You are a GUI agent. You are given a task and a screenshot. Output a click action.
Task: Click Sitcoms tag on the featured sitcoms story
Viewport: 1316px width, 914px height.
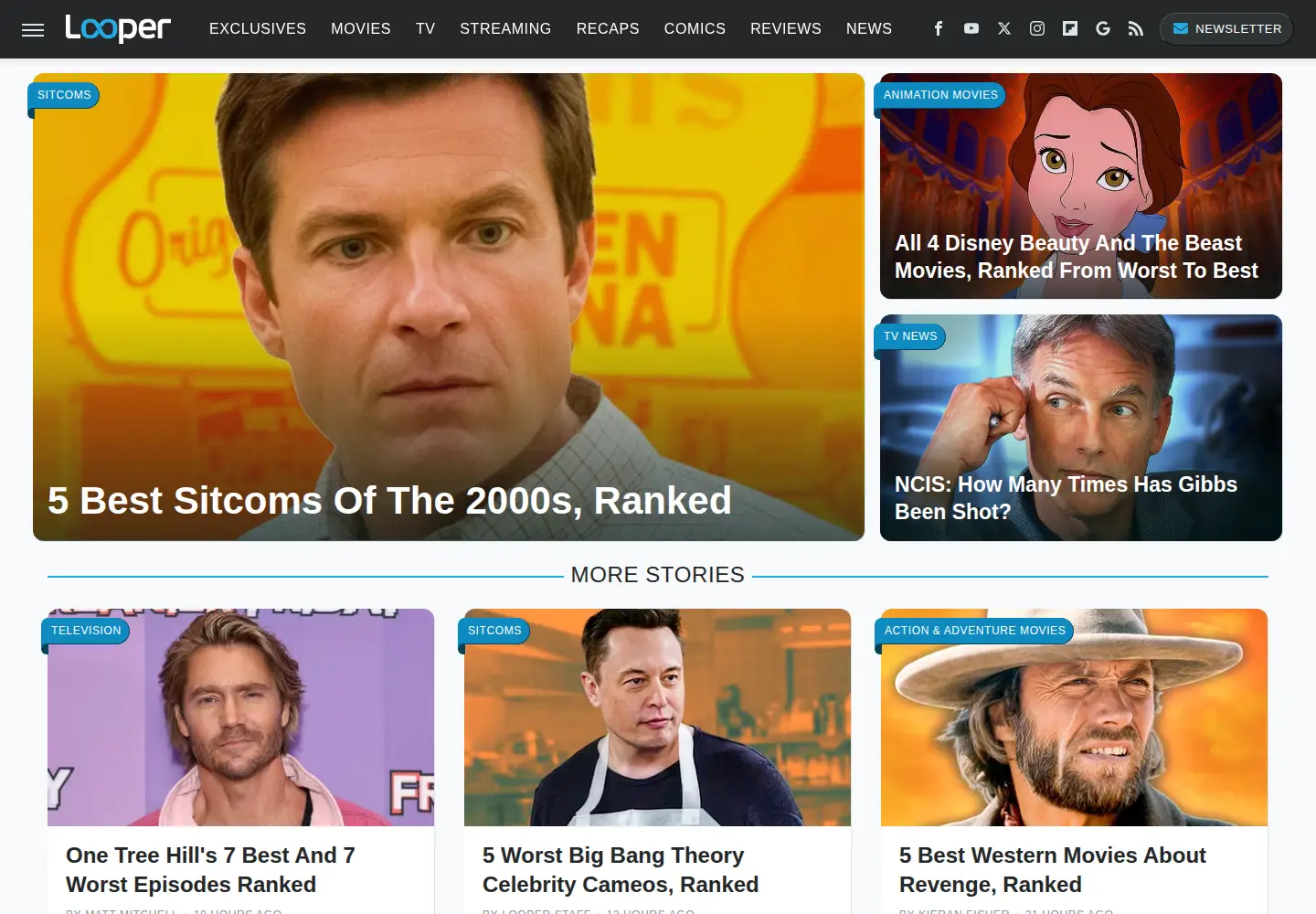coord(64,95)
